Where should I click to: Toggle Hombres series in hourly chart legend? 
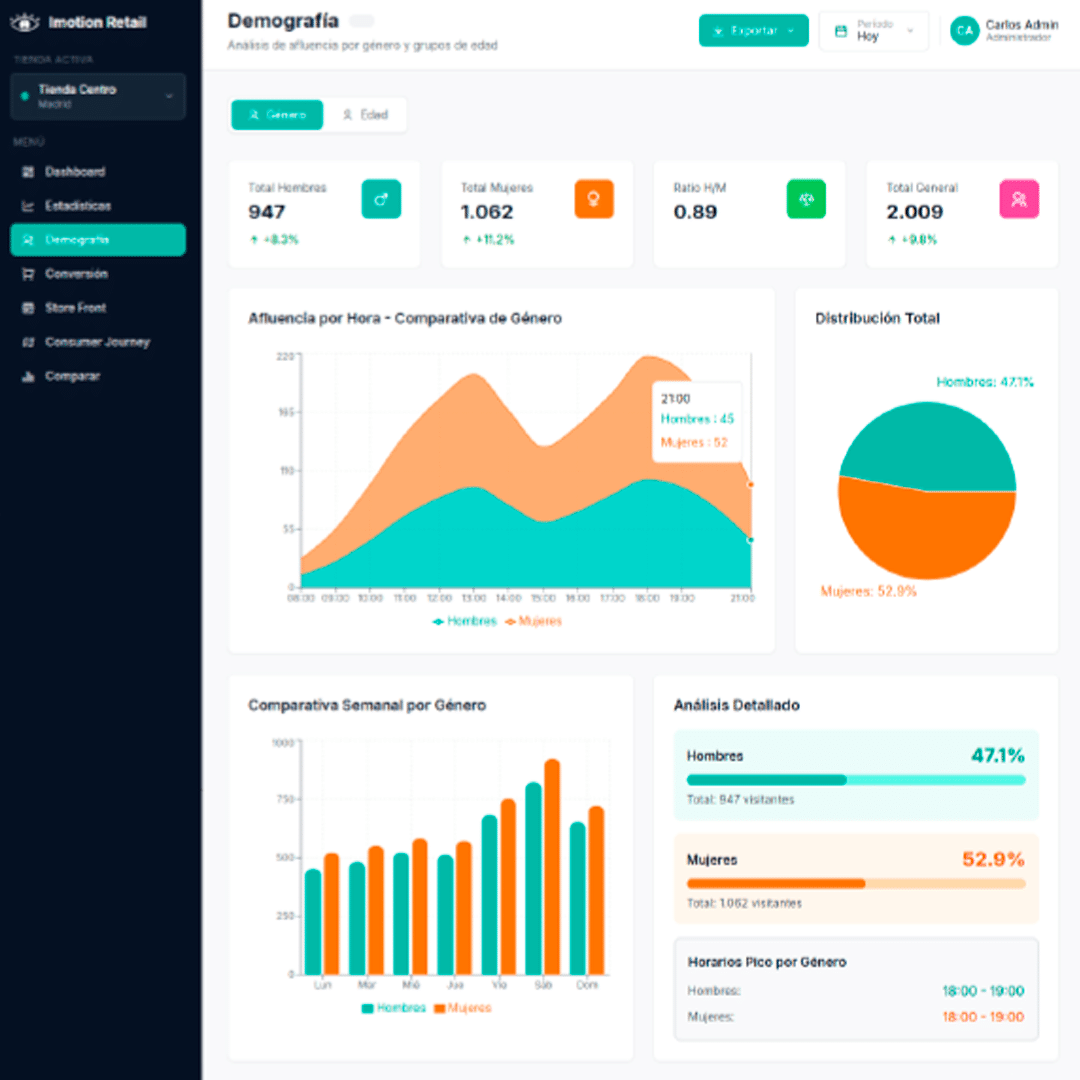point(464,621)
